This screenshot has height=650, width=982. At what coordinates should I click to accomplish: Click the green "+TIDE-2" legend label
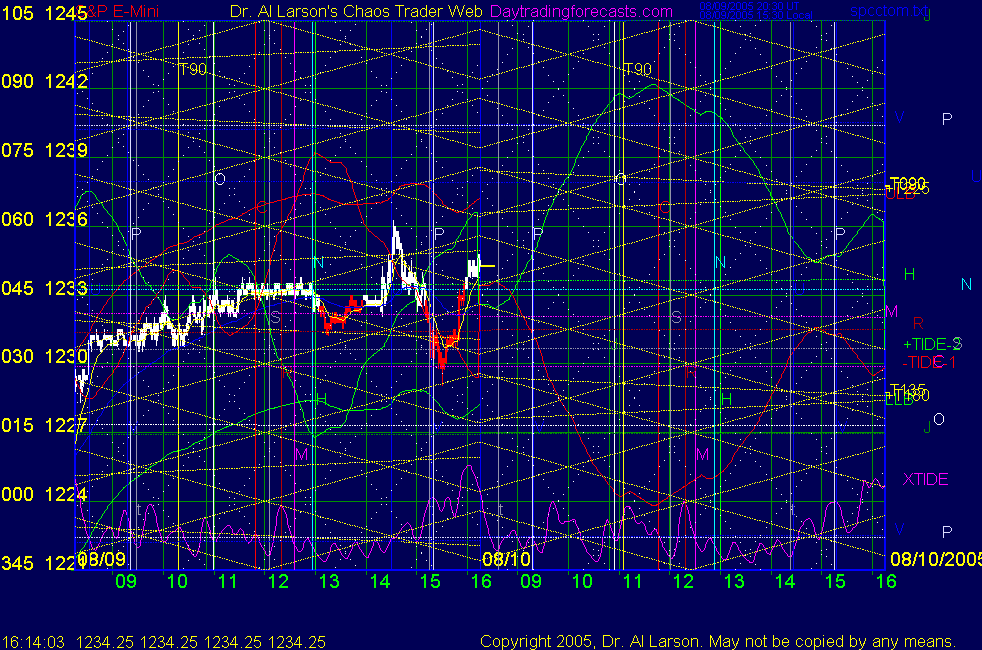932,344
